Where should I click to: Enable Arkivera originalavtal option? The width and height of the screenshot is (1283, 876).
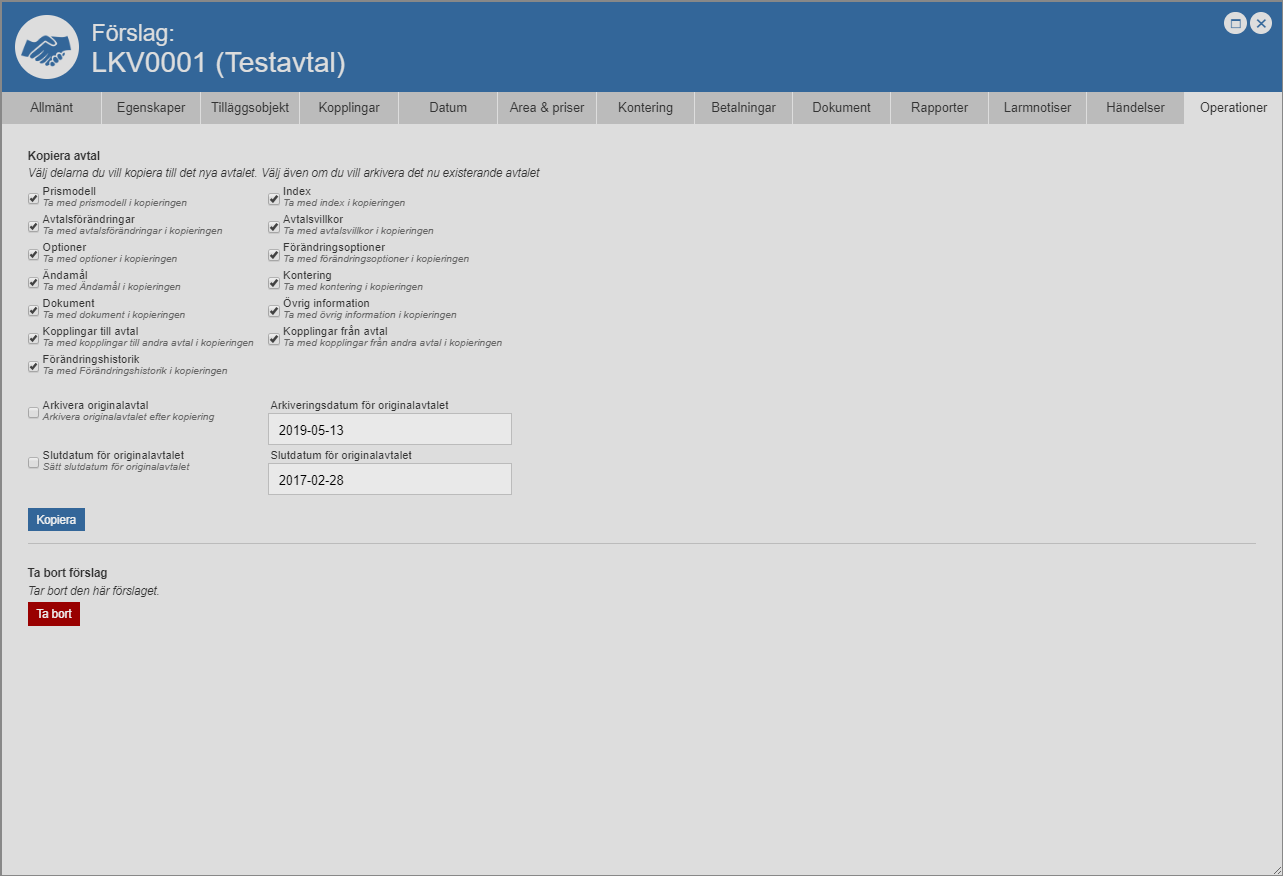pos(34,412)
